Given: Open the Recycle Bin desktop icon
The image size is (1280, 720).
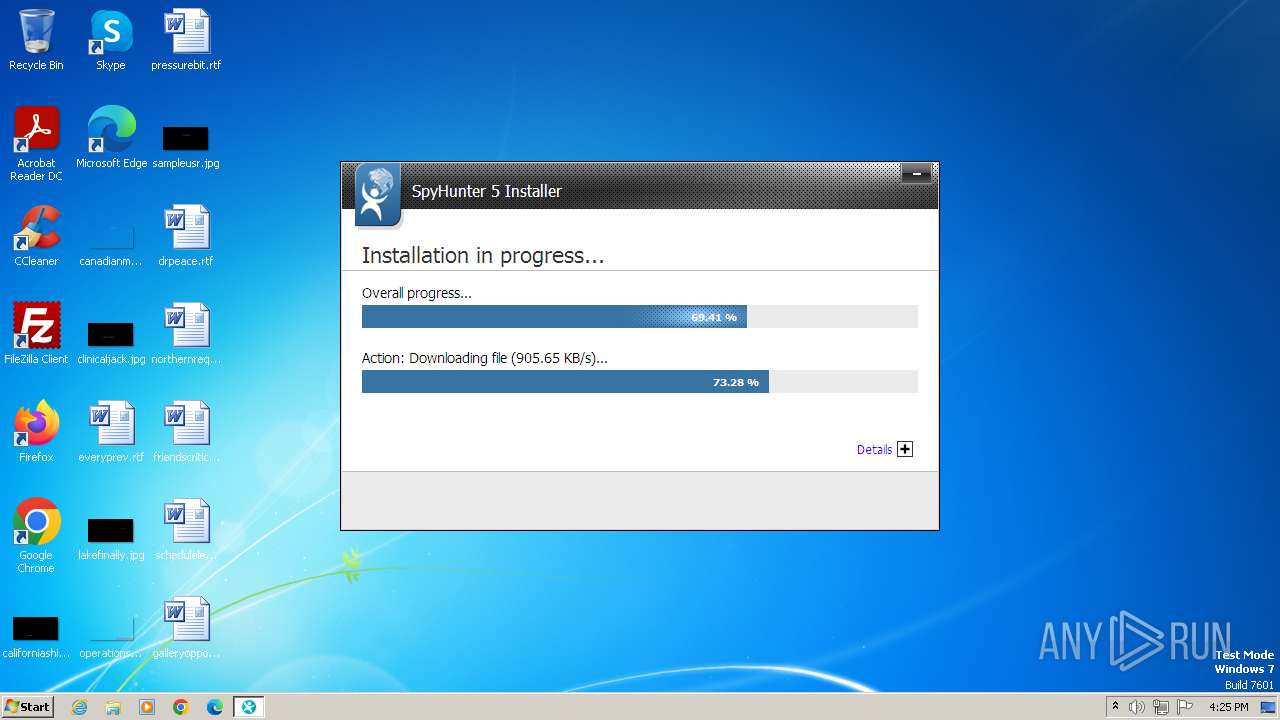Looking at the screenshot, I should (36, 40).
